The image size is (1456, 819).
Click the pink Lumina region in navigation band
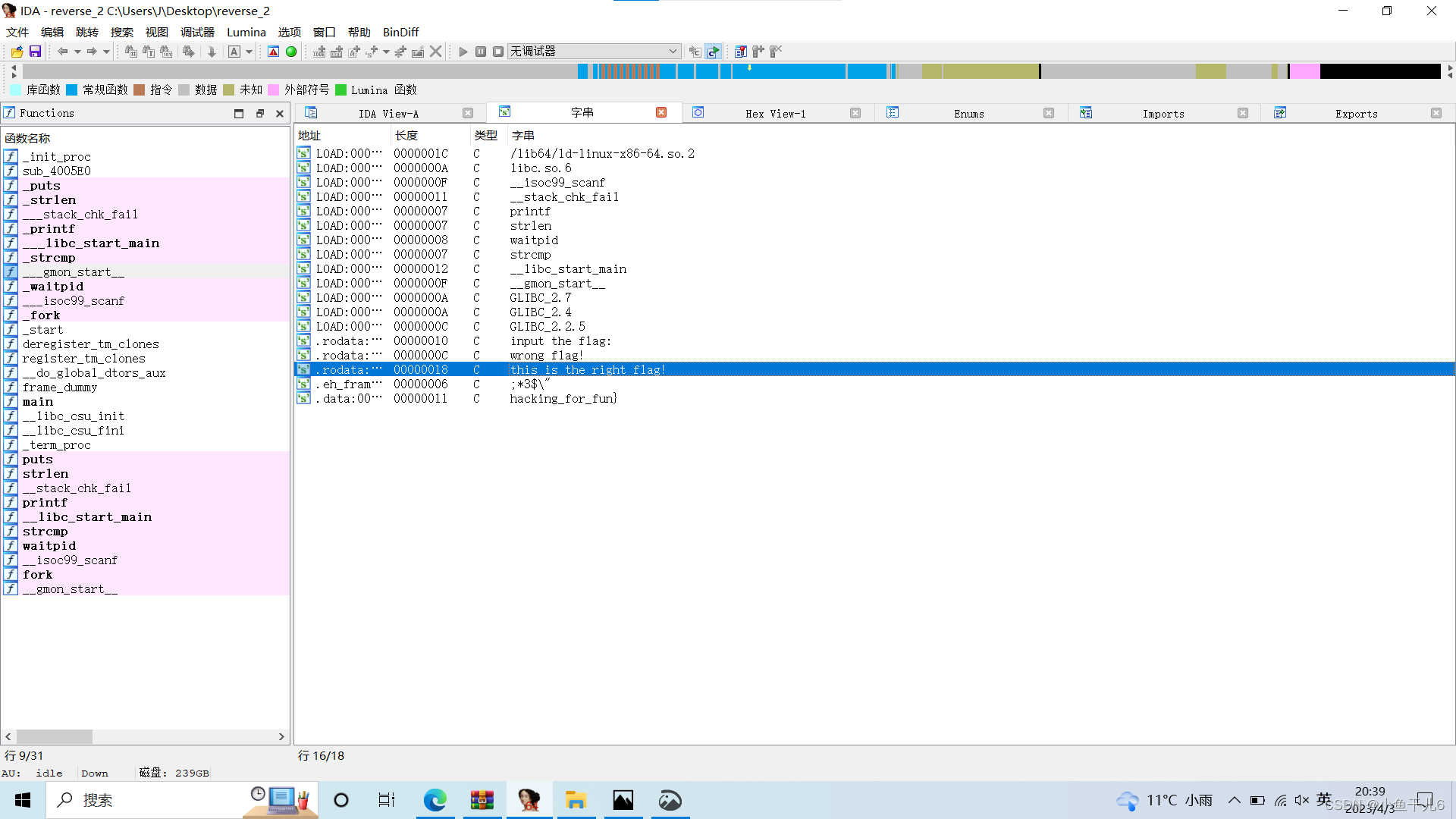[x=1306, y=71]
